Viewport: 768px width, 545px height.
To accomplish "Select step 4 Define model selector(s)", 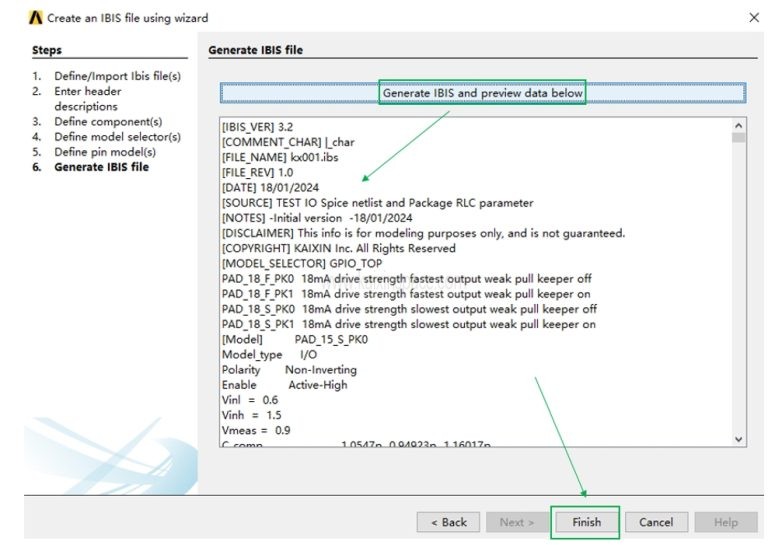I will (x=117, y=137).
